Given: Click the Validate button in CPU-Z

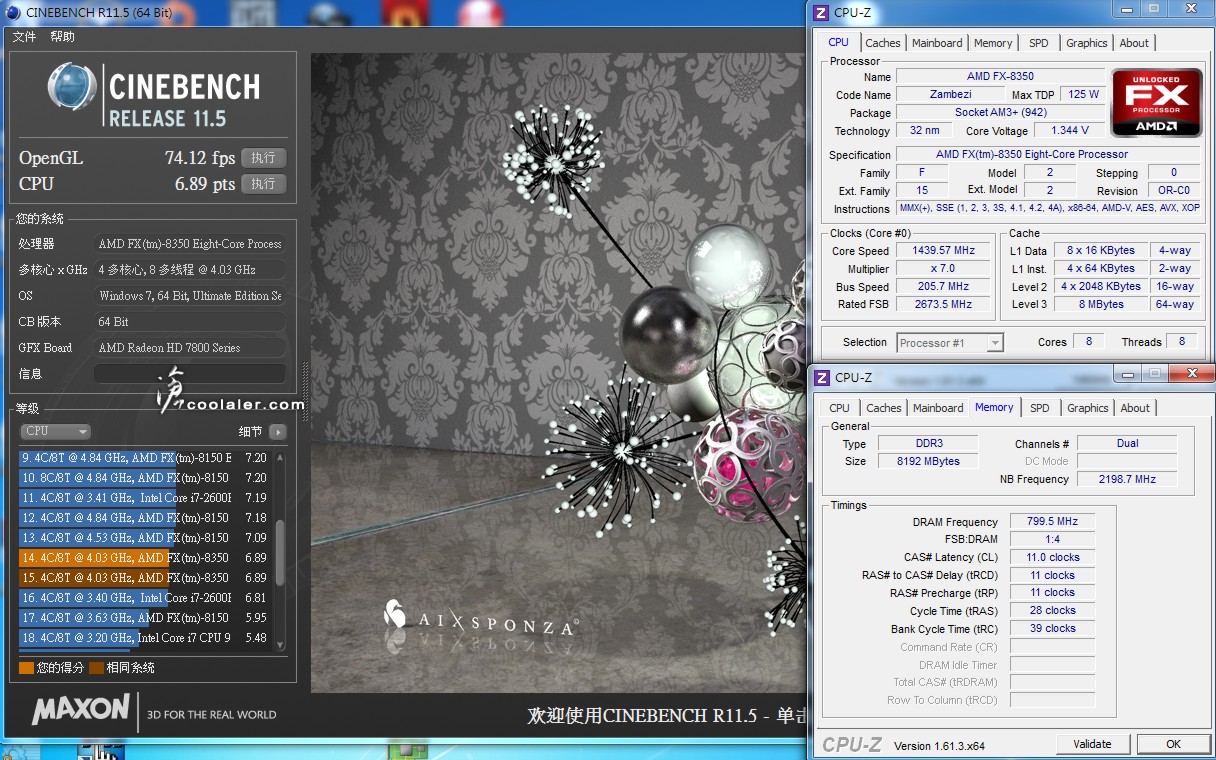Looking at the screenshot, I should point(1092,744).
